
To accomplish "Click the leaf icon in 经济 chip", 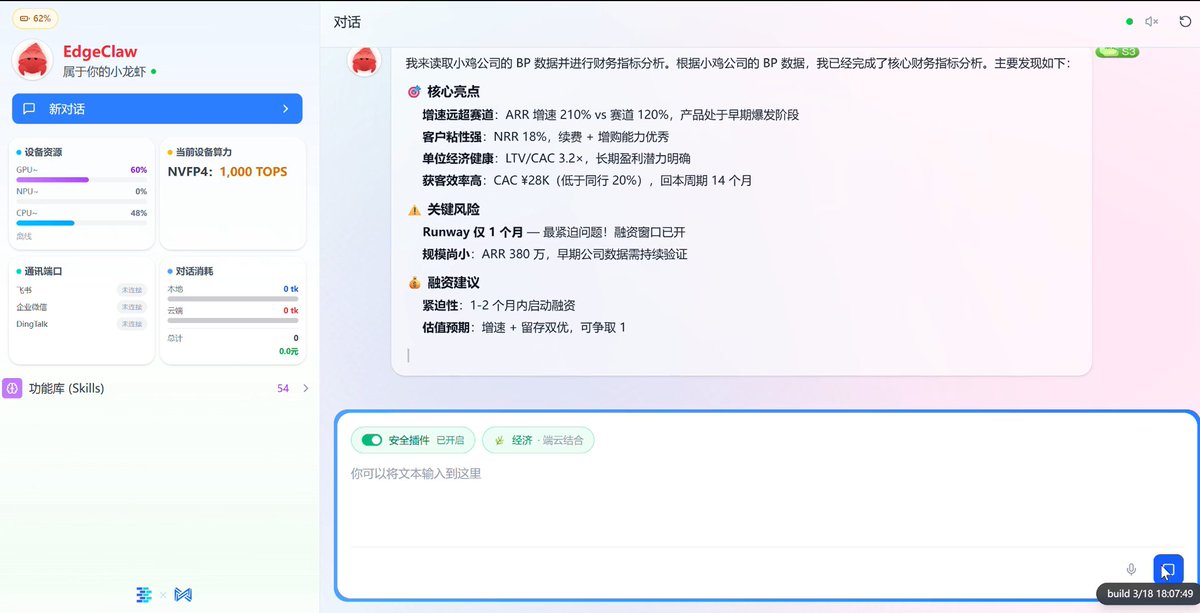I will click(499, 440).
